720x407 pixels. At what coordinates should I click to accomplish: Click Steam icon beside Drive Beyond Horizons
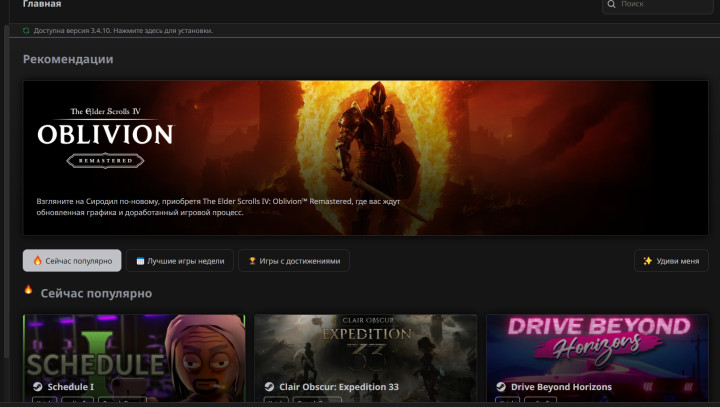(501, 387)
